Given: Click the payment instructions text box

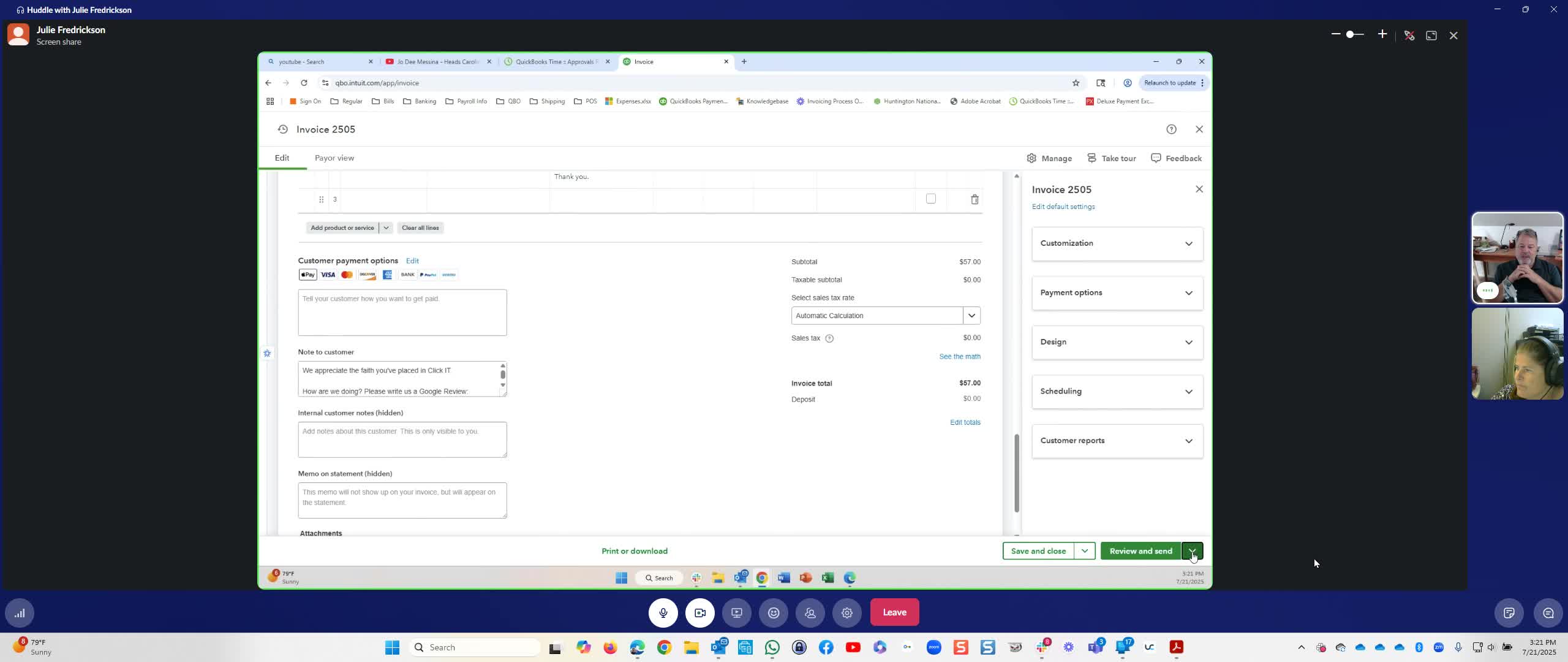Looking at the screenshot, I should 402,312.
